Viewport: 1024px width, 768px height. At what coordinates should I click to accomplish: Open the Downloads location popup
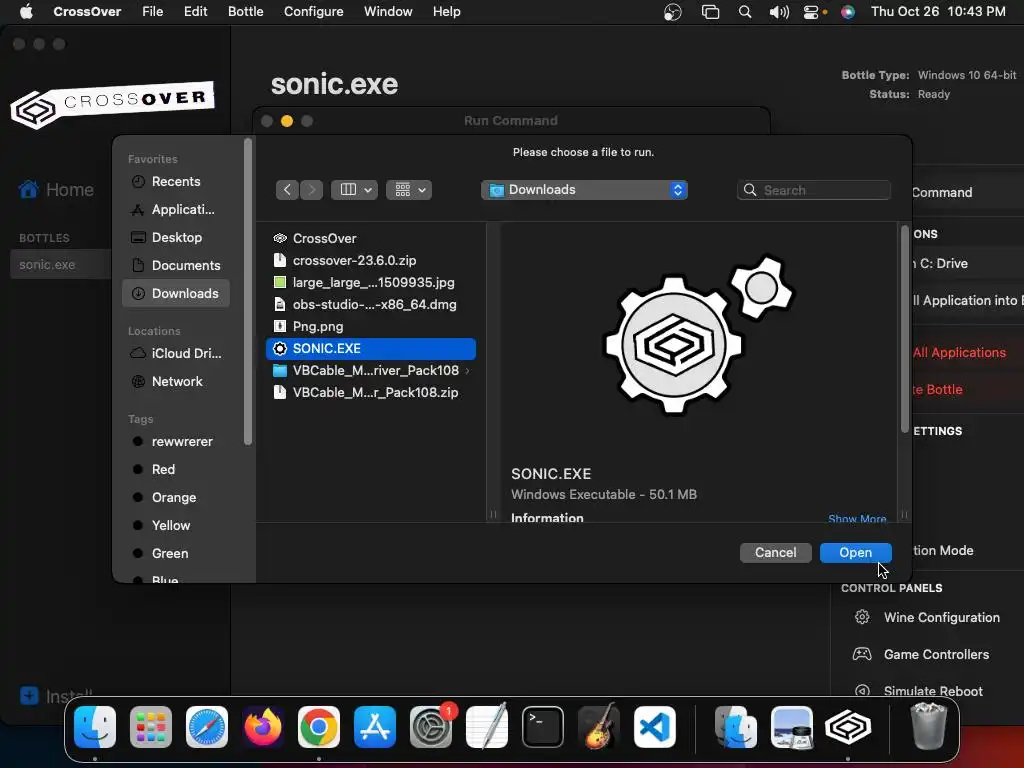[x=584, y=190]
